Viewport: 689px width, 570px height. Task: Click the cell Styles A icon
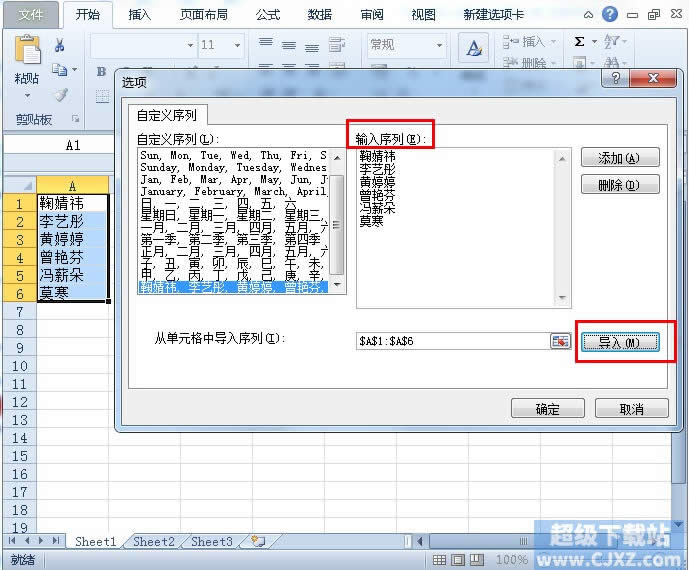click(473, 47)
